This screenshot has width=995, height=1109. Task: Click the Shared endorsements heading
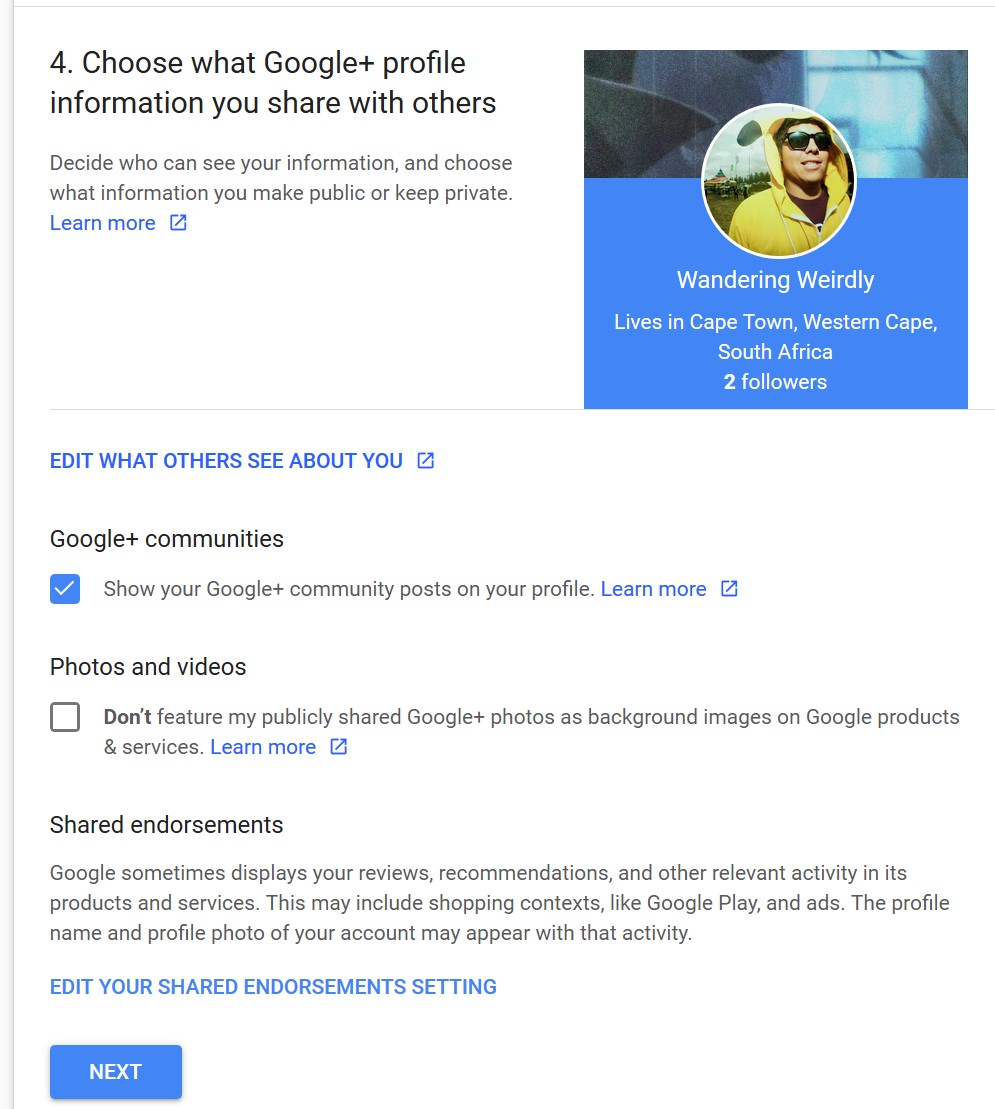(167, 825)
